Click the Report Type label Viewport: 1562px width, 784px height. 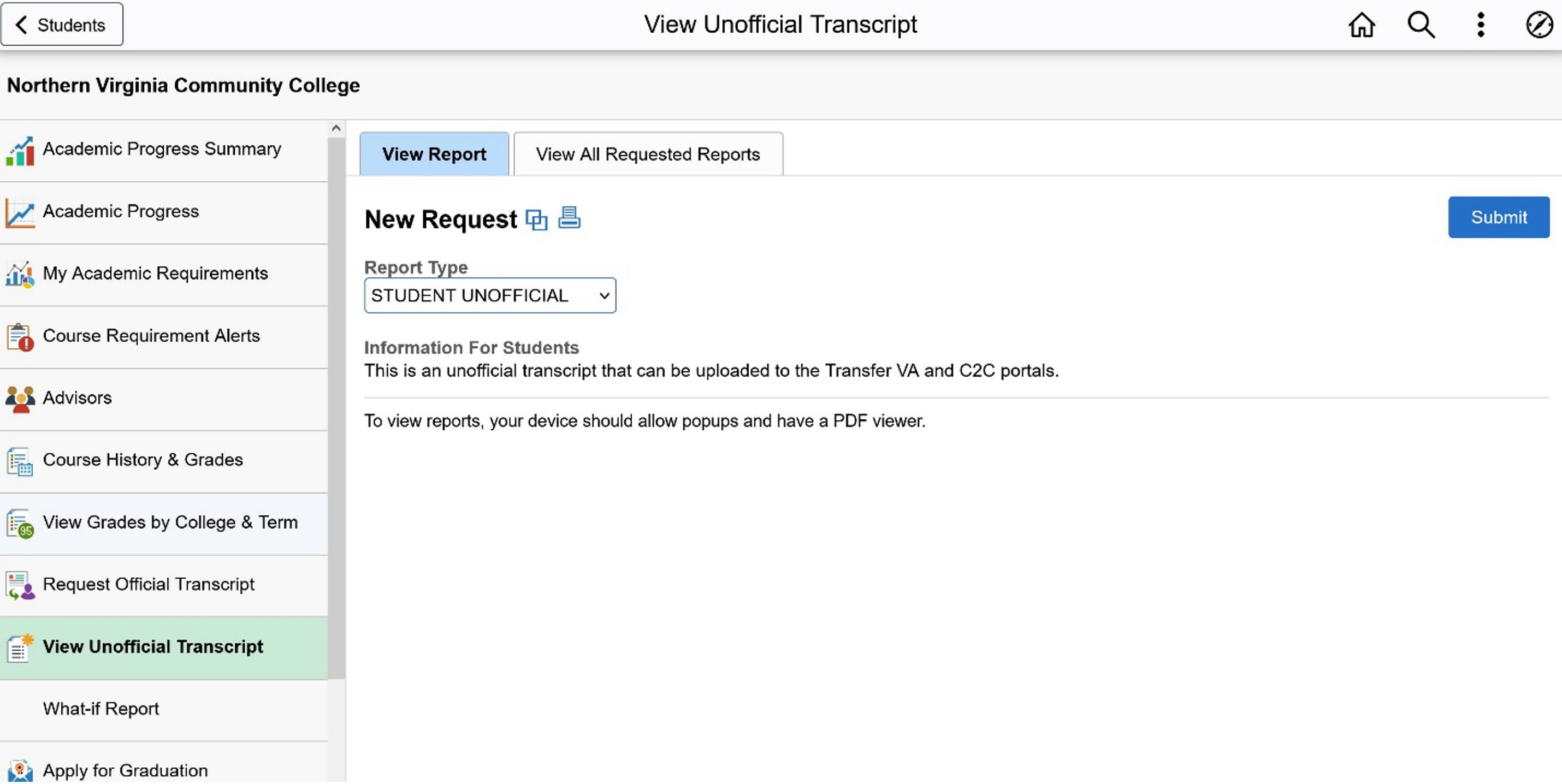[416, 268]
